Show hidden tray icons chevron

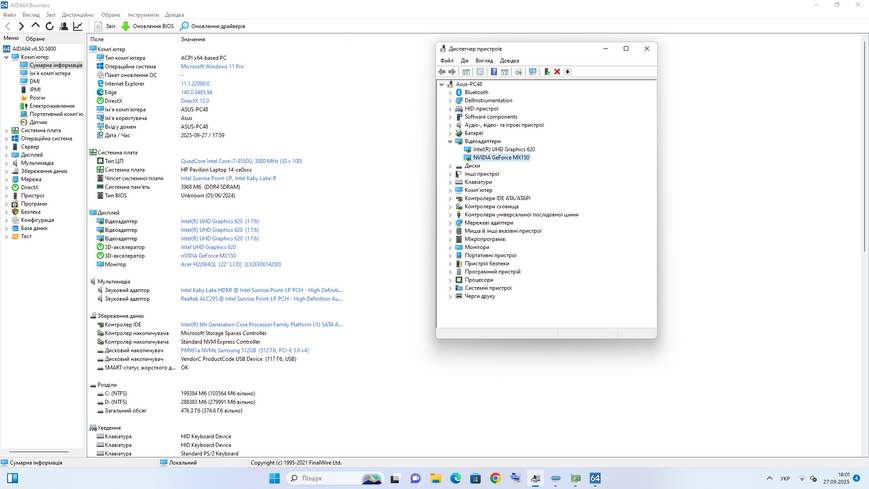click(x=769, y=478)
